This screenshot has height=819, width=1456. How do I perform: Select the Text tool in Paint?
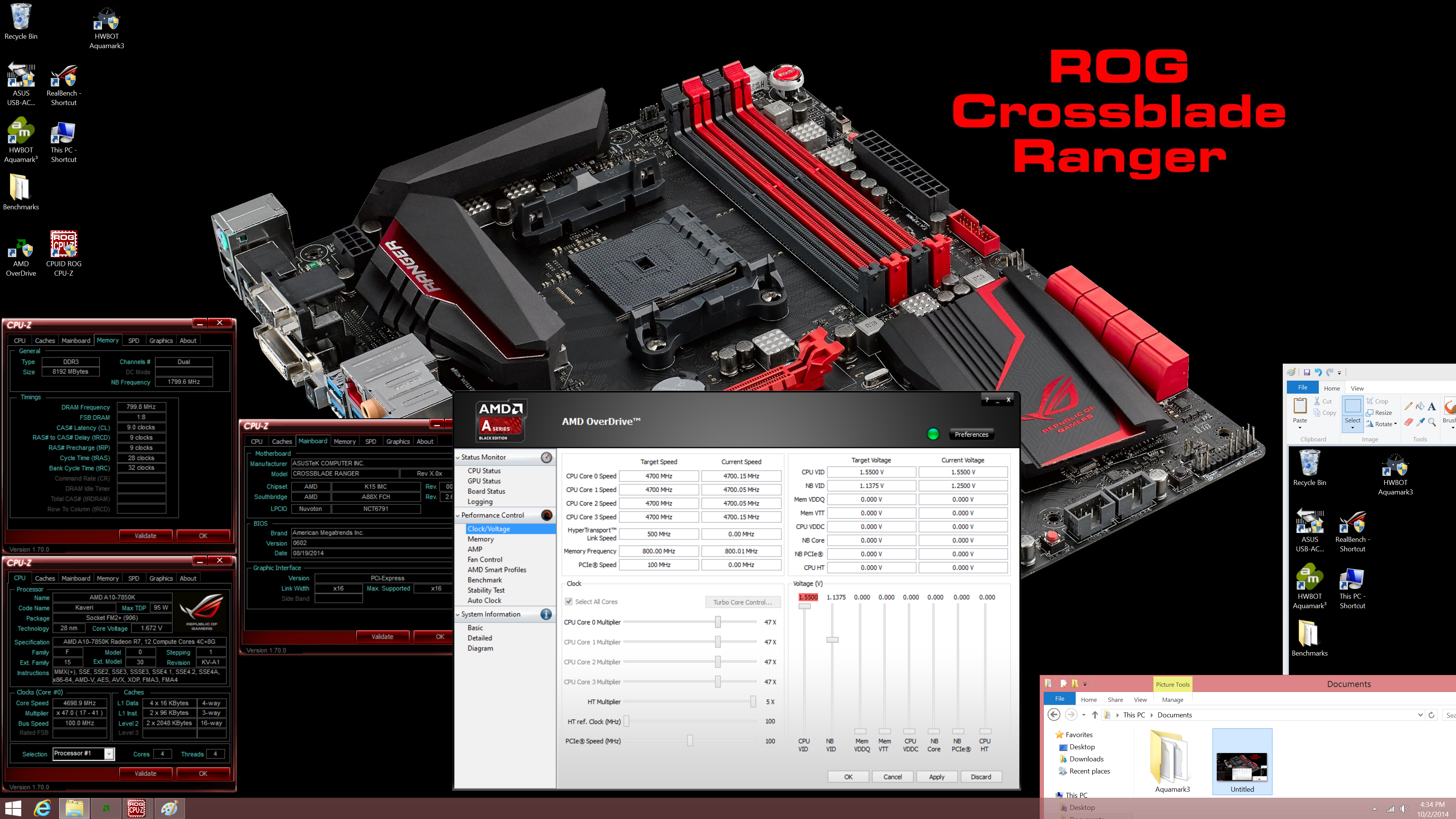click(x=1432, y=406)
